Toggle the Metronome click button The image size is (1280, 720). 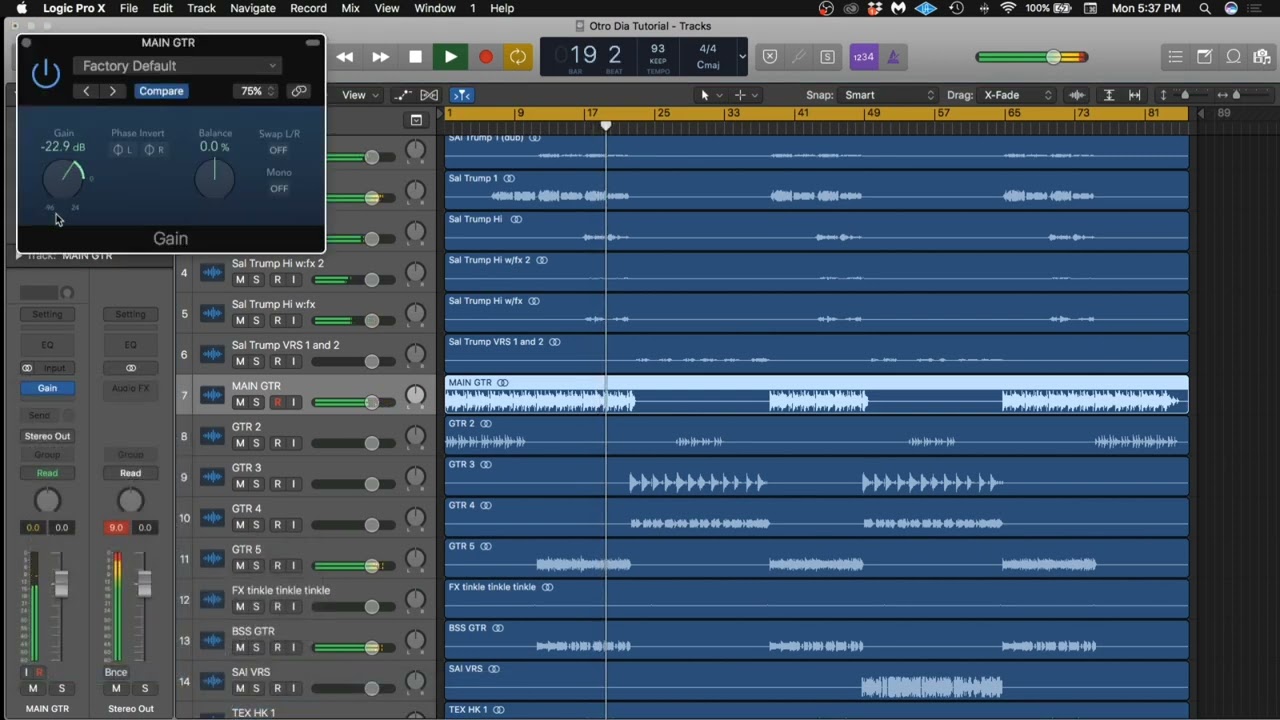tap(892, 57)
